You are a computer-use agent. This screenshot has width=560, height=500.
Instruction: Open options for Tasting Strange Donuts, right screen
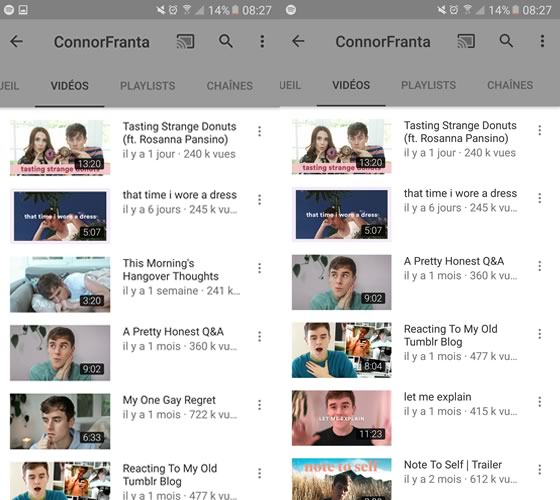(540, 130)
